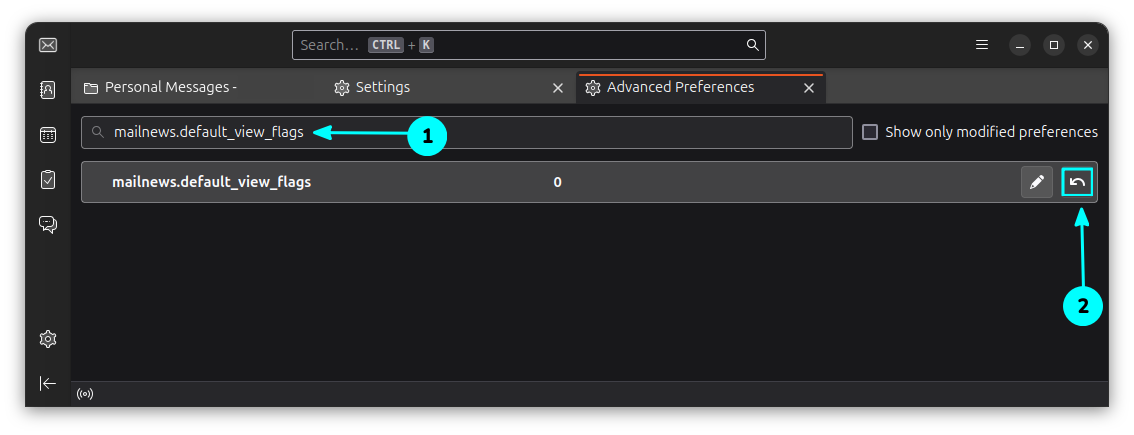Edit the mailnews.default_view_flags preference
The width and height of the screenshot is (1134, 435).
(x=1037, y=182)
